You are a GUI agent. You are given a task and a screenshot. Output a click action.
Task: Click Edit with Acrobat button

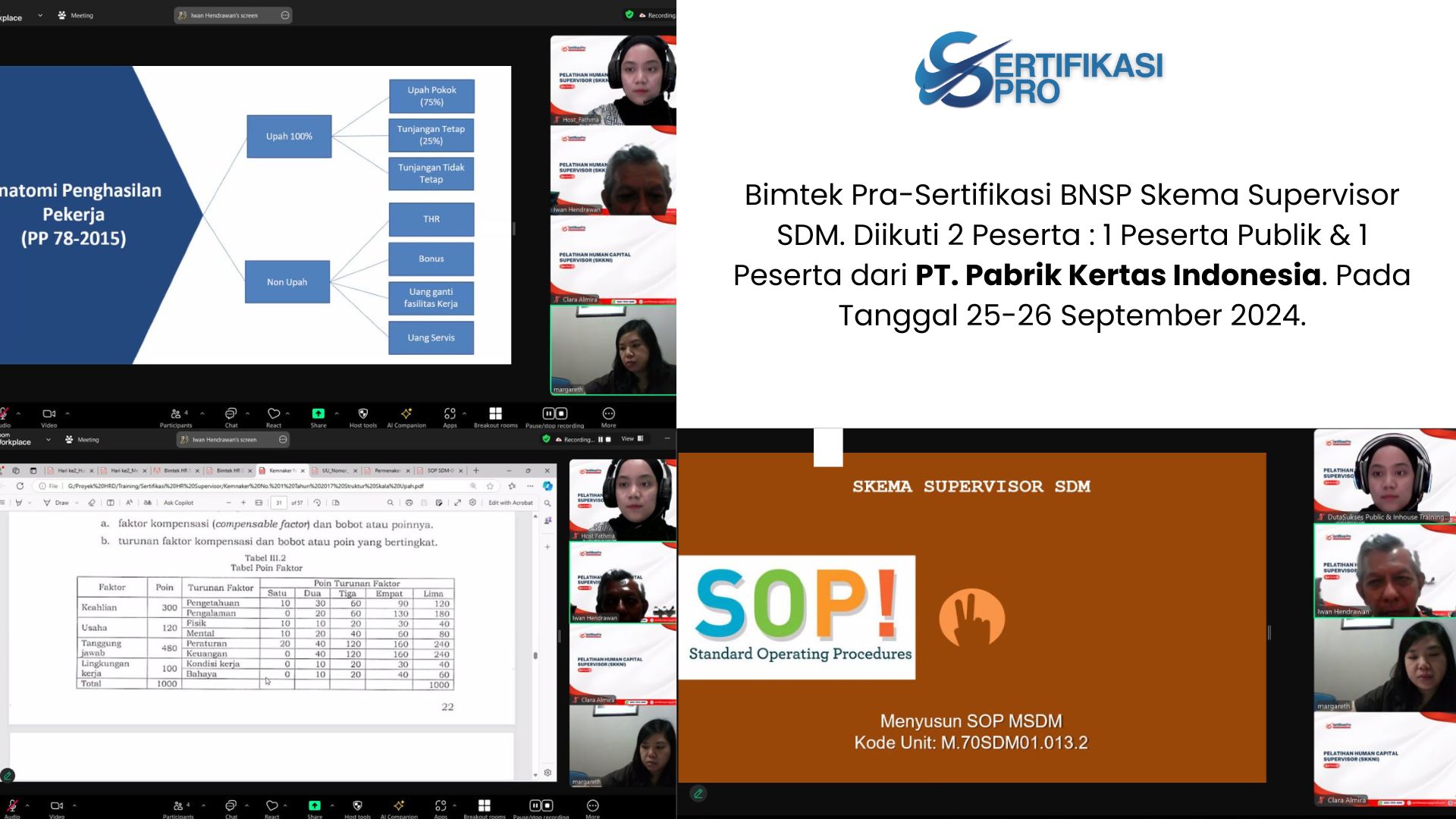pyautogui.click(x=510, y=503)
